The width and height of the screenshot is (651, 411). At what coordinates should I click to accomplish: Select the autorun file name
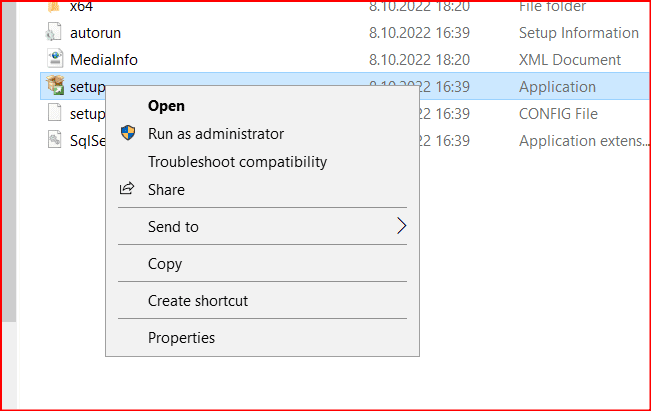[96, 33]
